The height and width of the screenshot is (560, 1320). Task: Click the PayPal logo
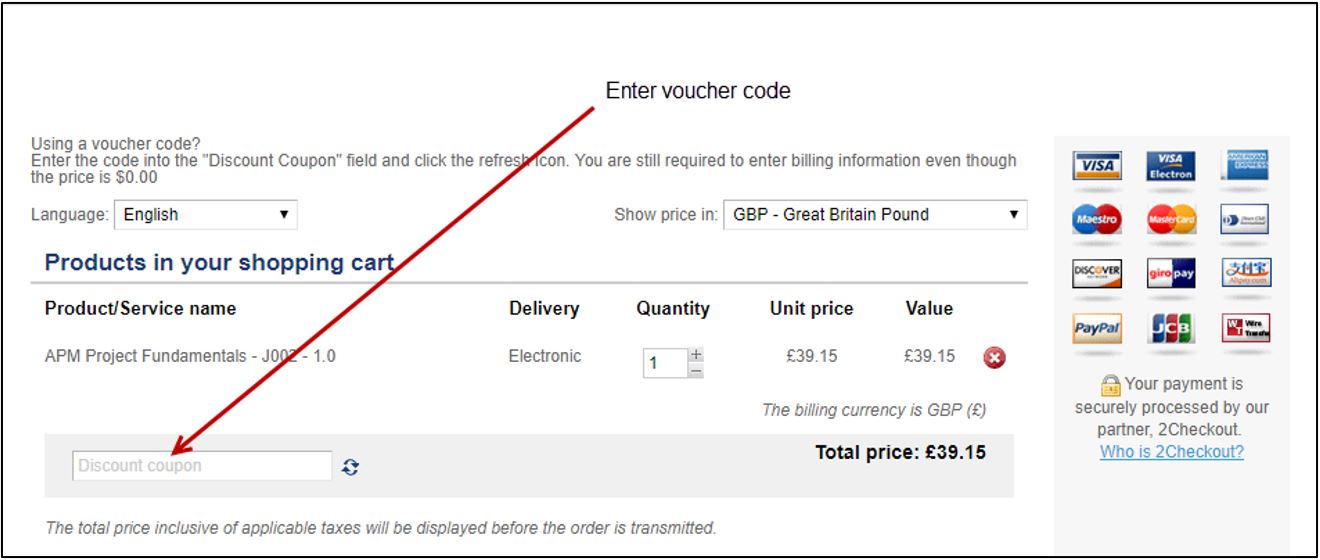point(1097,328)
